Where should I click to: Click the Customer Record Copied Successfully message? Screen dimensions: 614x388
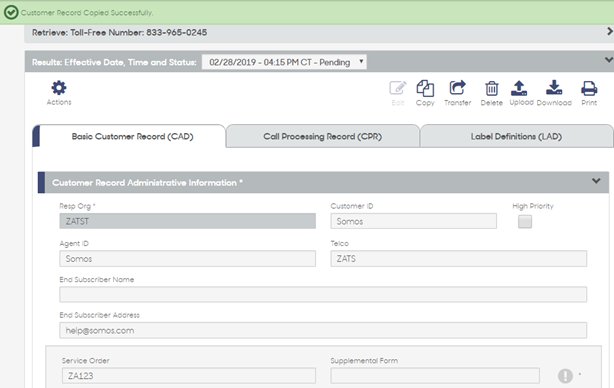tap(87, 13)
